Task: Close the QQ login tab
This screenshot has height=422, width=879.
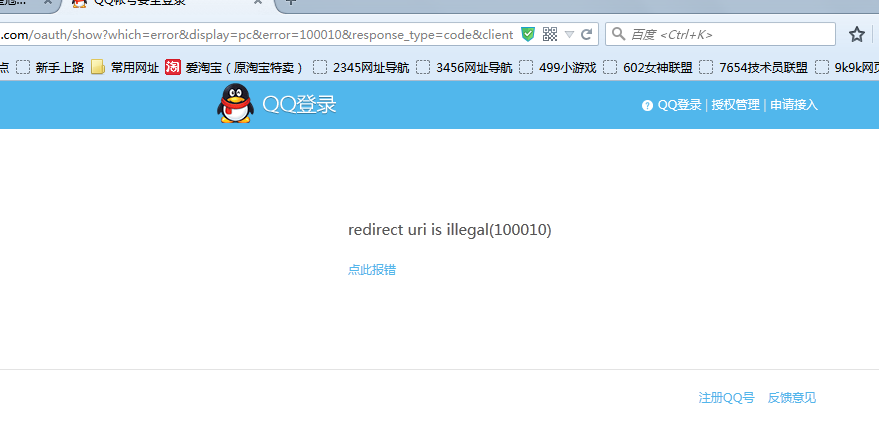Action: pos(258,2)
